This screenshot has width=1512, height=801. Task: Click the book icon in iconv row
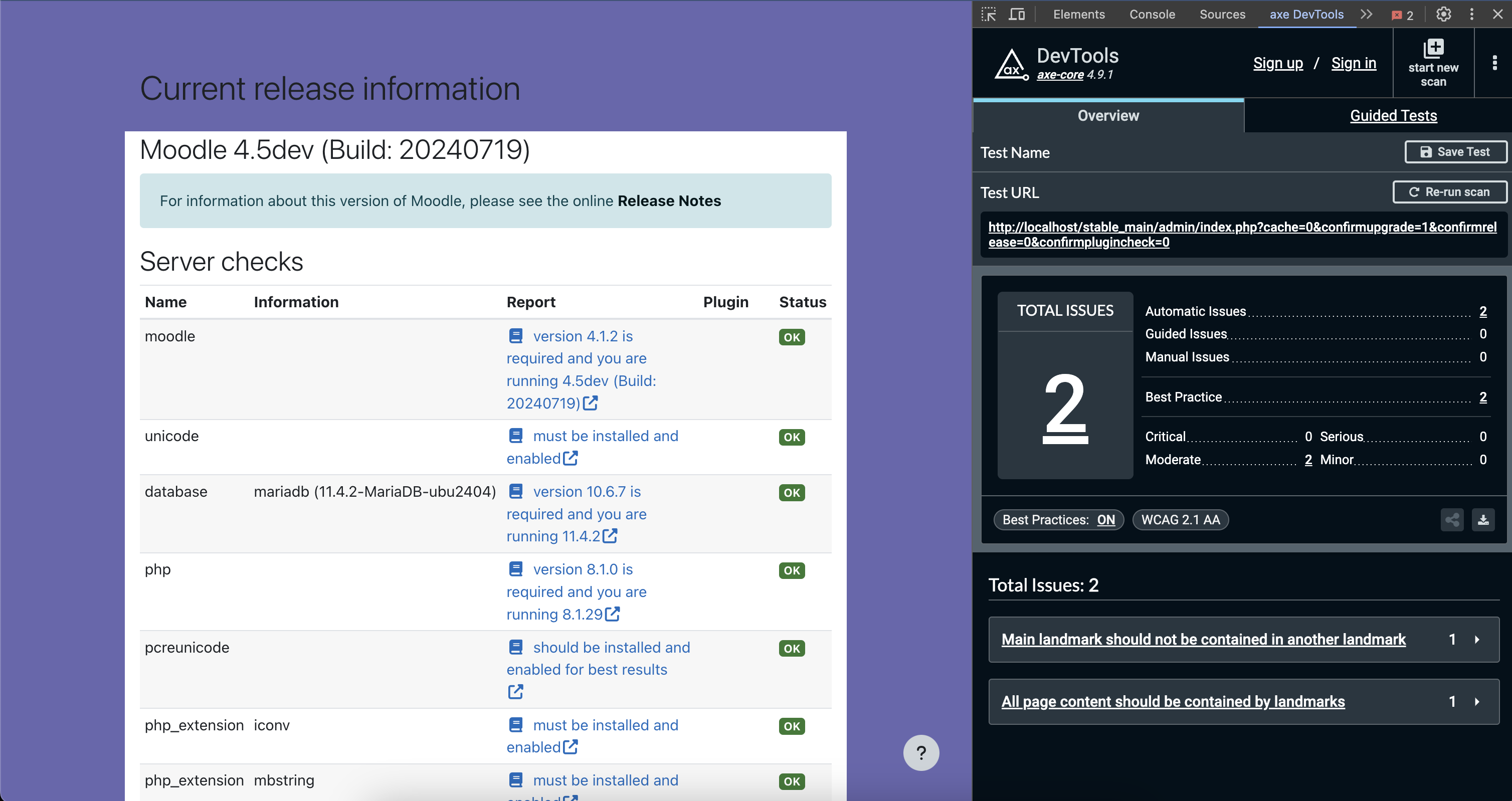pyautogui.click(x=515, y=725)
